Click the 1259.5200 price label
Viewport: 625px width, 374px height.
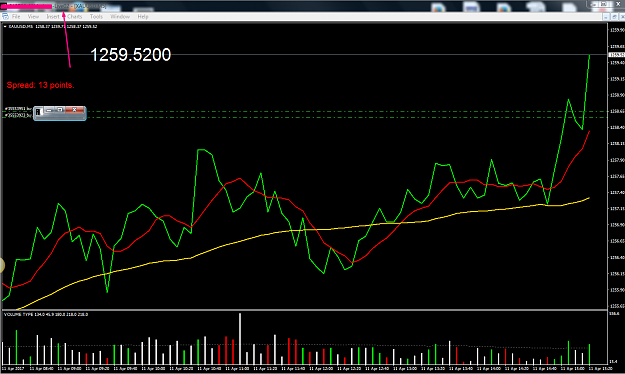click(x=131, y=55)
